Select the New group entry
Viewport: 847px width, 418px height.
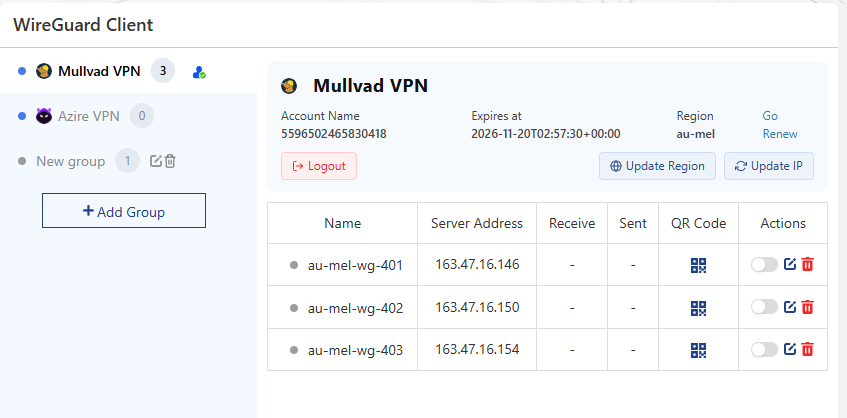click(129, 161)
